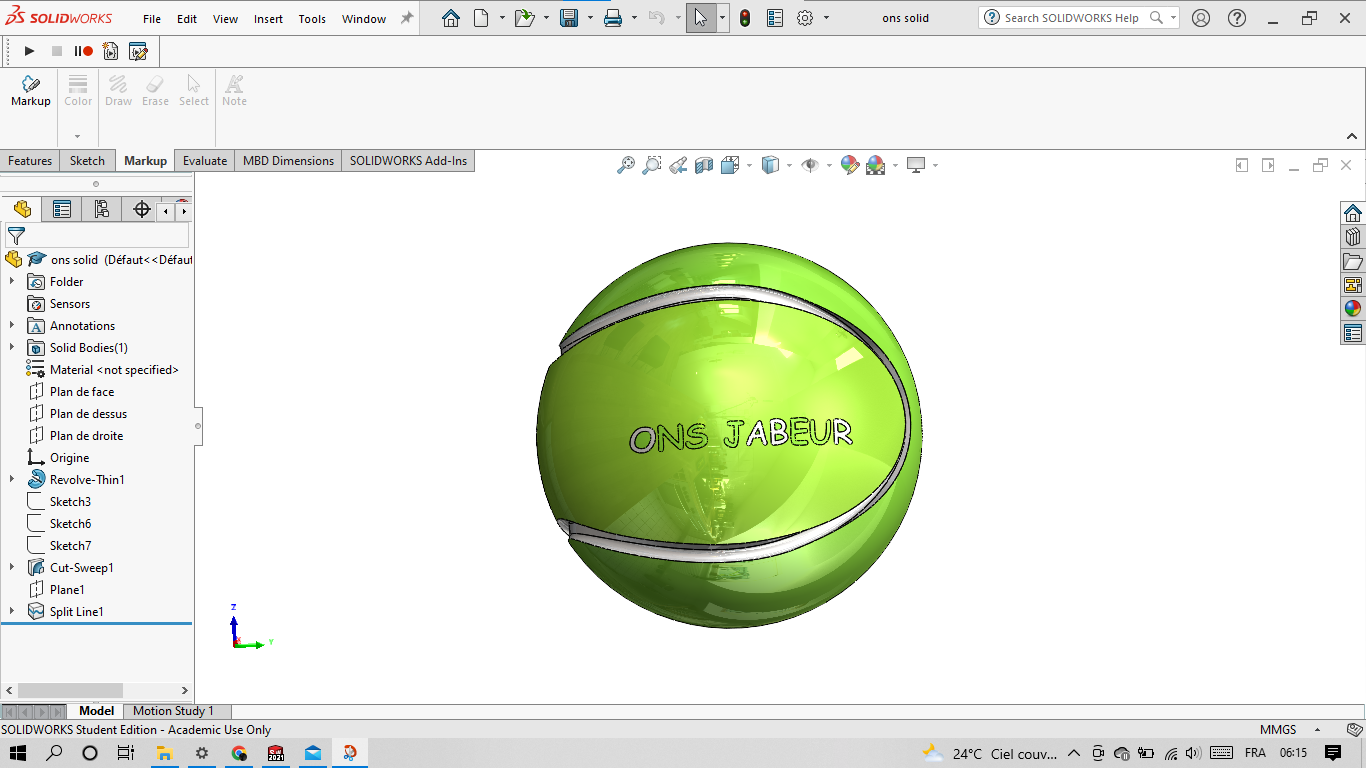Image resolution: width=1366 pixels, height=768 pixels.
Task: Expand the Annotations tree node
Action: coord(12,326)
